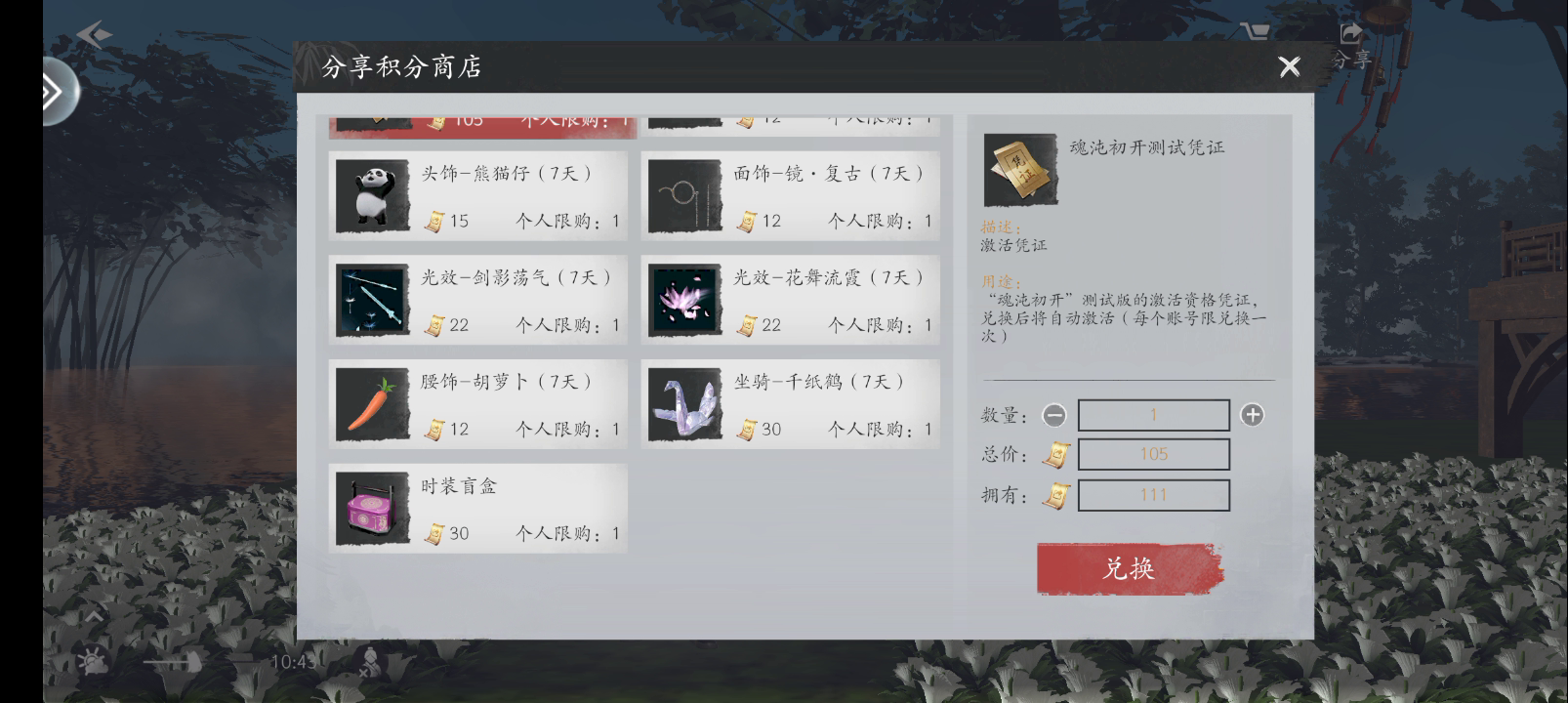This screenshot has width=1568, height=703.
Task: Select the sword light effect 光效-剑影荡气
Action: tap(478, 300)
